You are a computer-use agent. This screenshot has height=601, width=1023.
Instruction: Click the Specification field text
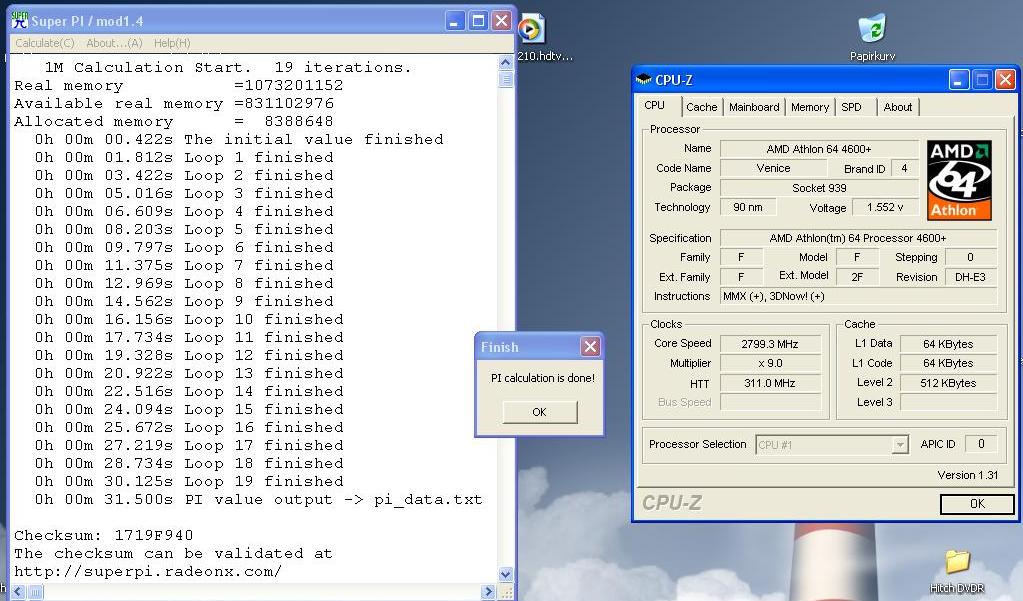[858, 238]
